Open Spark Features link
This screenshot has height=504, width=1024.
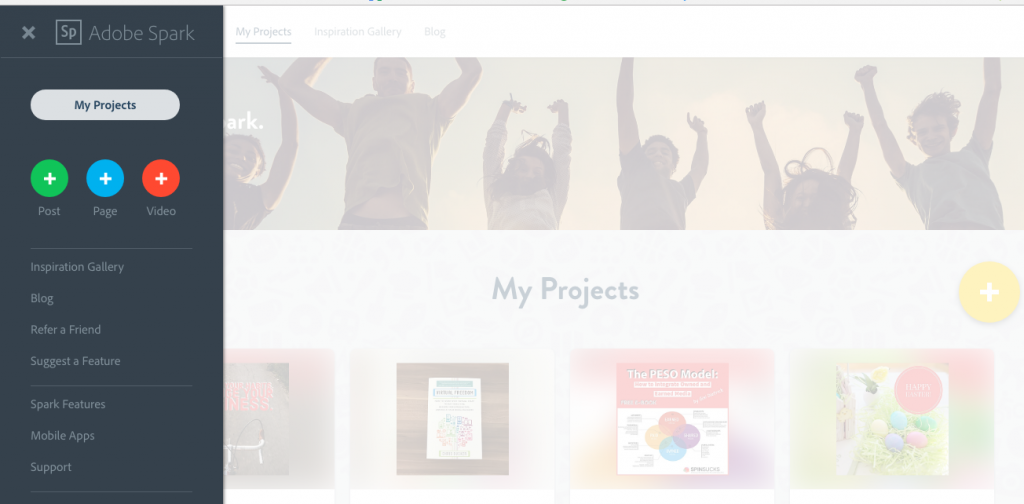tap(67, 404)
